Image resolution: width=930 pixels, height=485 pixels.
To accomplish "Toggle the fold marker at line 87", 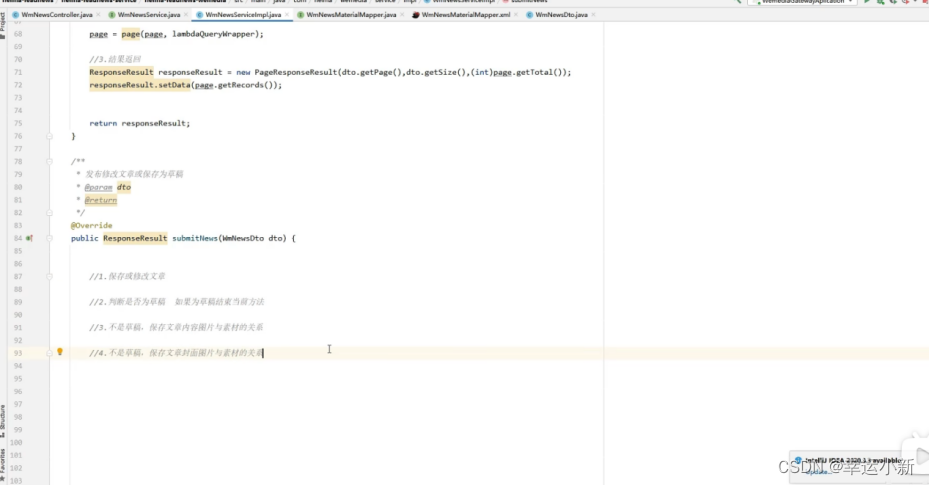I will 49,276.
